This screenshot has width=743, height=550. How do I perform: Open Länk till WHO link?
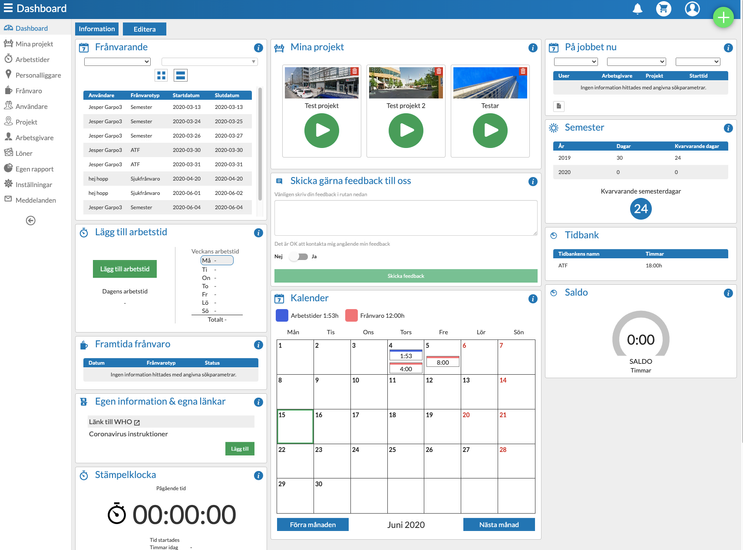click(110, 422)
